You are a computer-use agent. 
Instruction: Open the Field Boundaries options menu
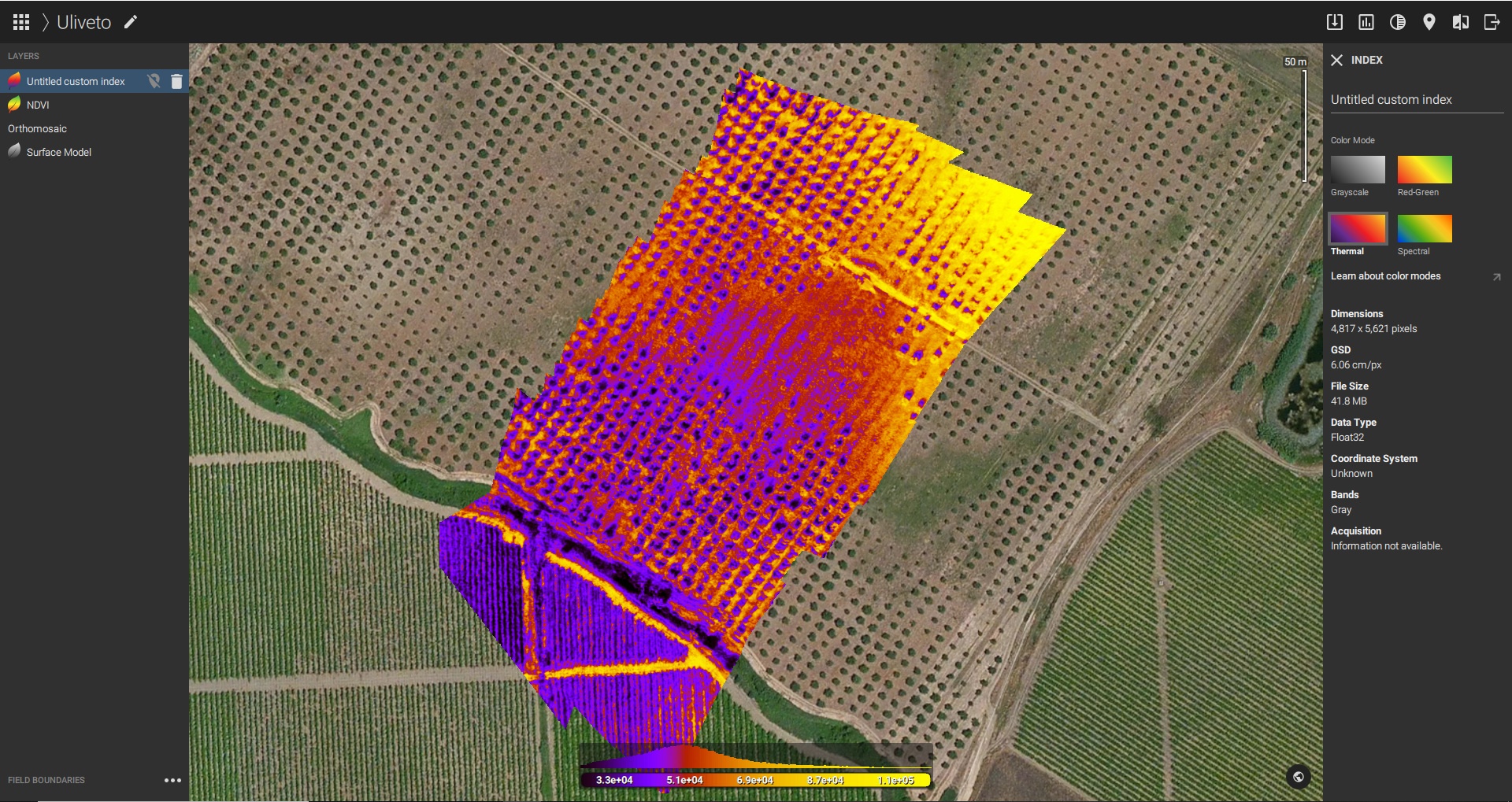tap(172, 780)
